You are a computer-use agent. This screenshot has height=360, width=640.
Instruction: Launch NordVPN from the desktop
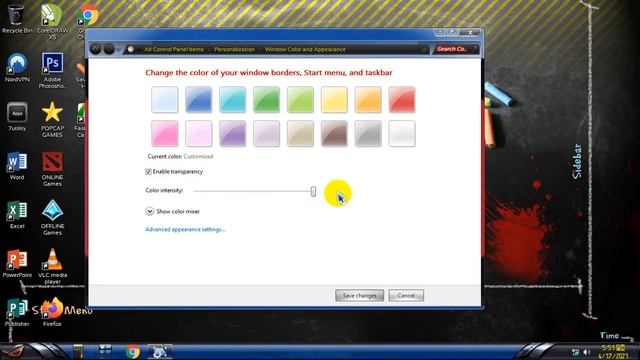17,67
